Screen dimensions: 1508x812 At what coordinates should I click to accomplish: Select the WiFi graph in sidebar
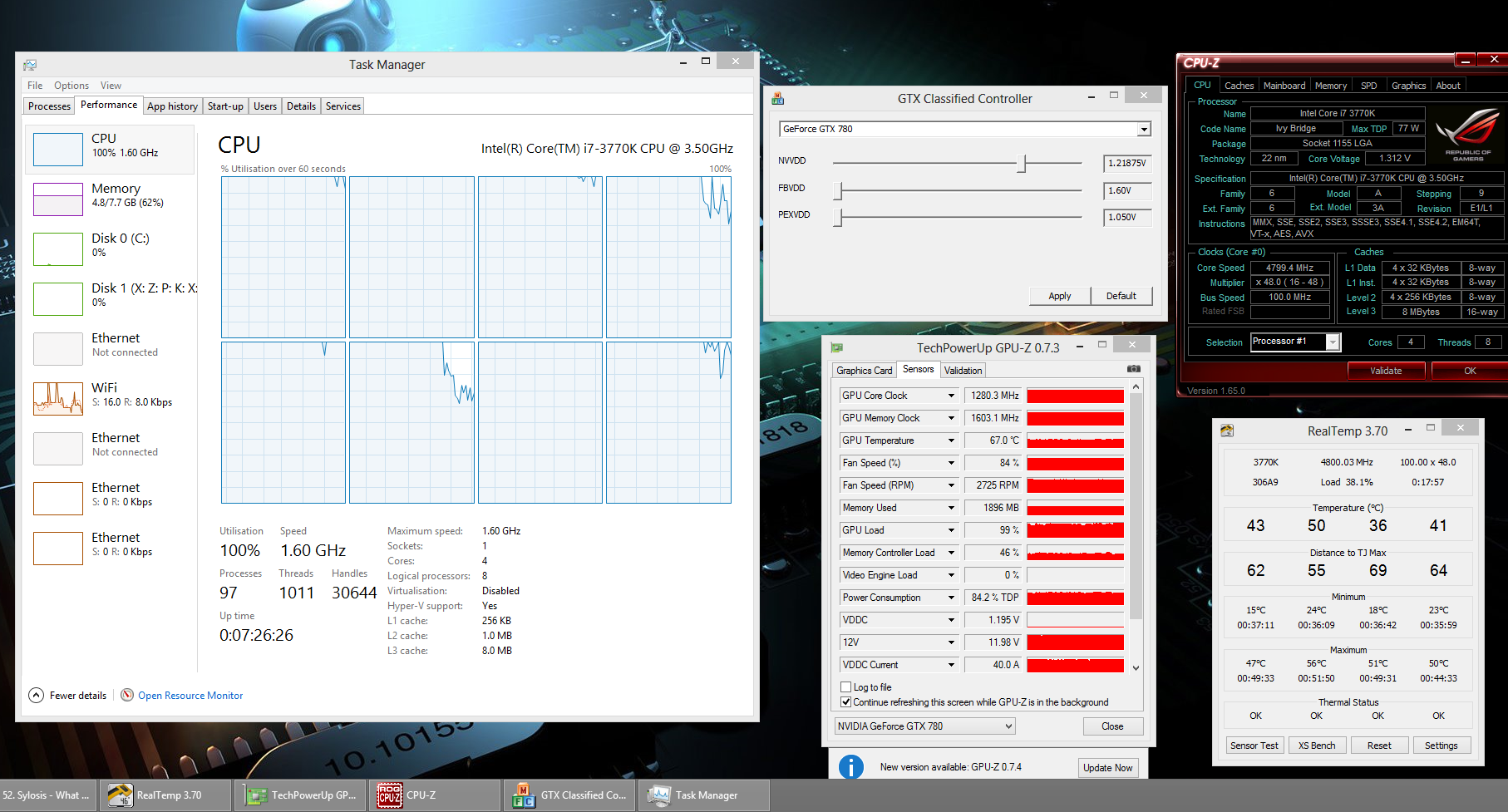point(58,399)
